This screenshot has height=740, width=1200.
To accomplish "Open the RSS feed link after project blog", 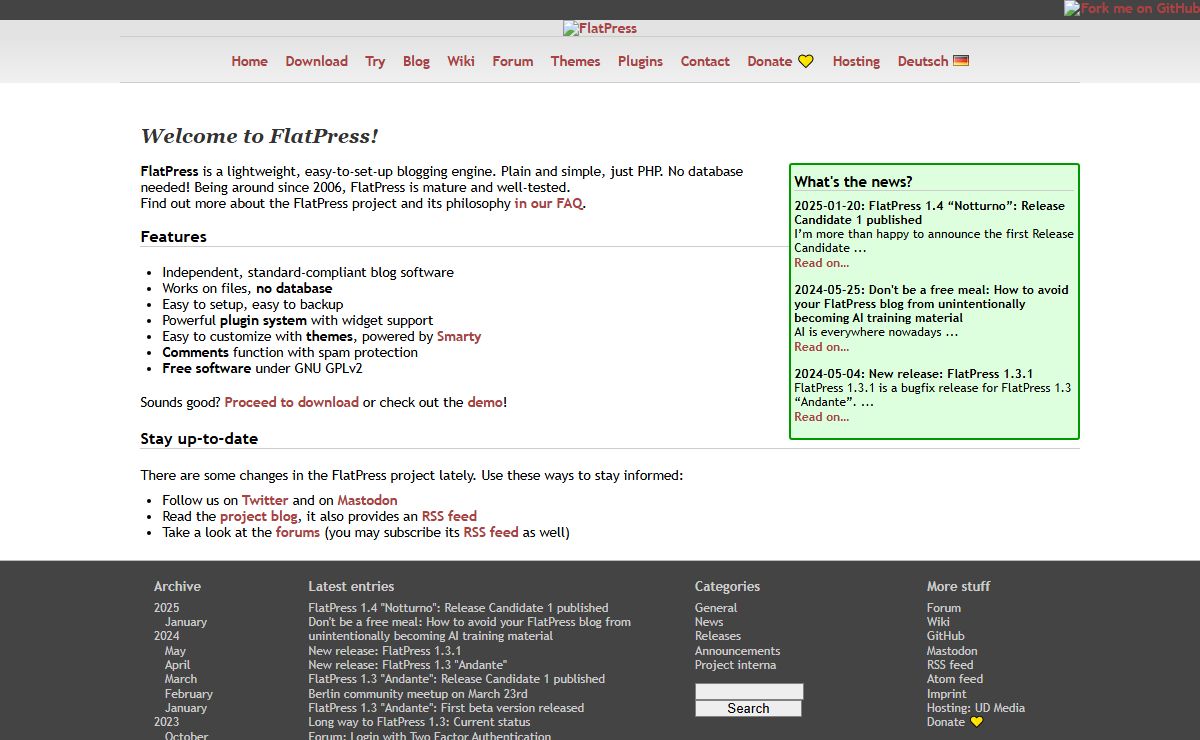I will tap(449, 516).
